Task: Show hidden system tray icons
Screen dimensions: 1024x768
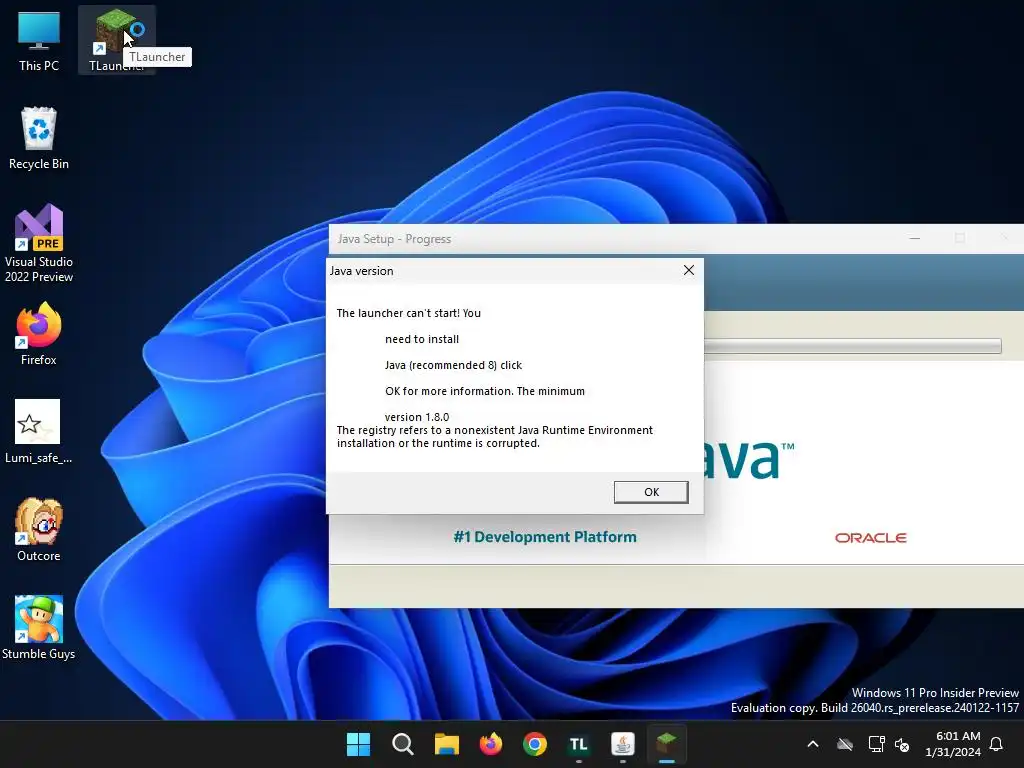Action: click(813, 744)
